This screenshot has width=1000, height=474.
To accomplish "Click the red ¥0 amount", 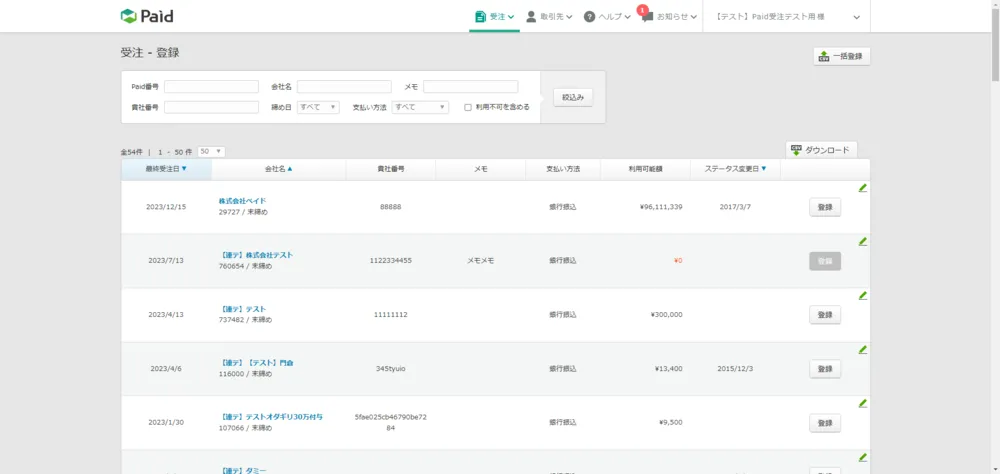I will (678, 261).
